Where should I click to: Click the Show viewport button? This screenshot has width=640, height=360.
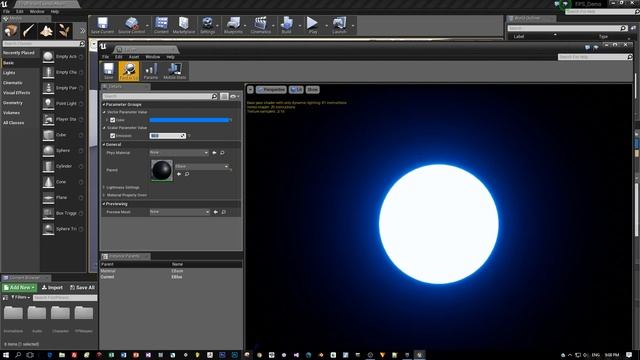pos(312,89)
